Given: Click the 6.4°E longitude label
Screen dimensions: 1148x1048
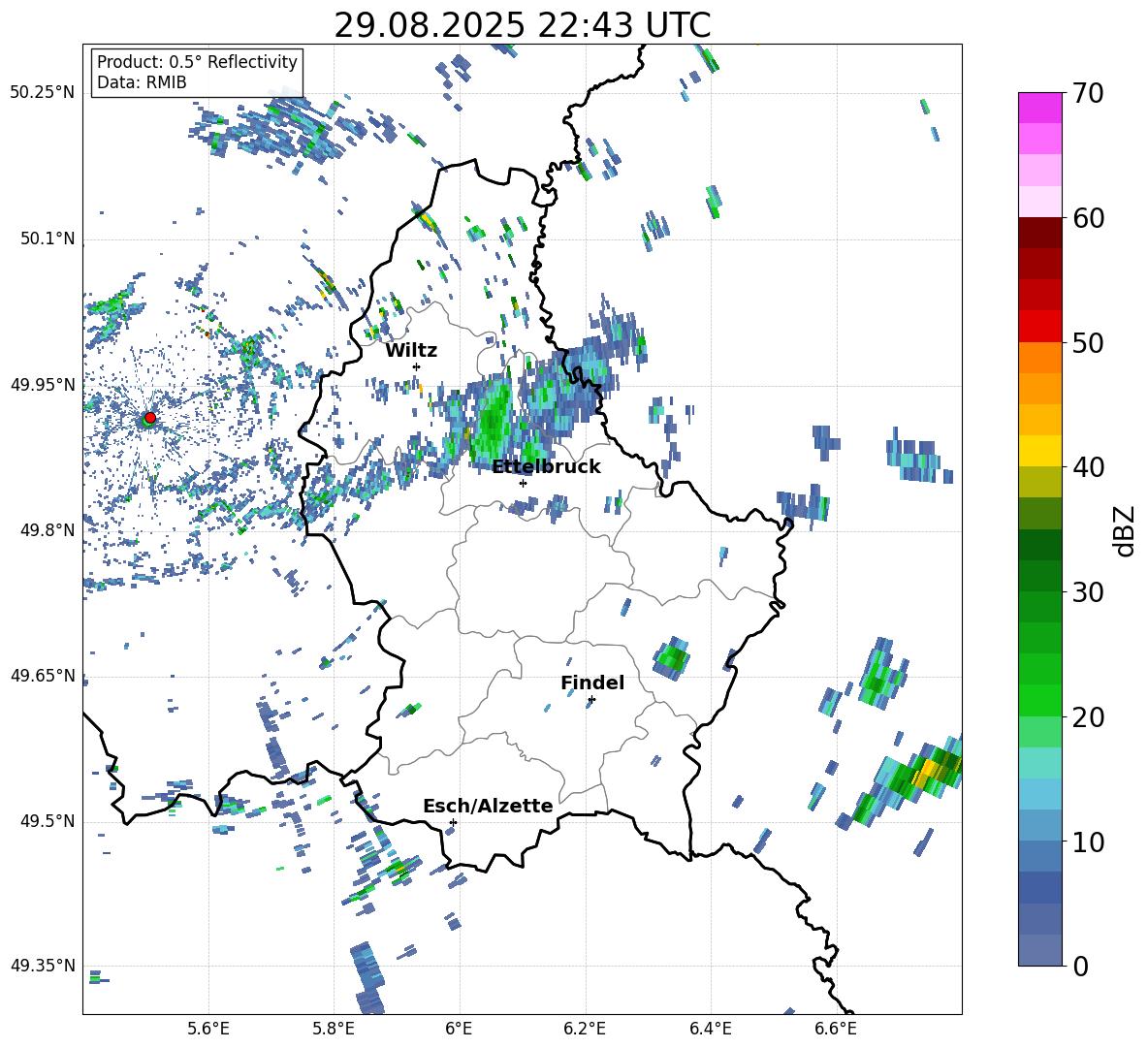Looking at the screenshot, I should [x=710, y=1029].
